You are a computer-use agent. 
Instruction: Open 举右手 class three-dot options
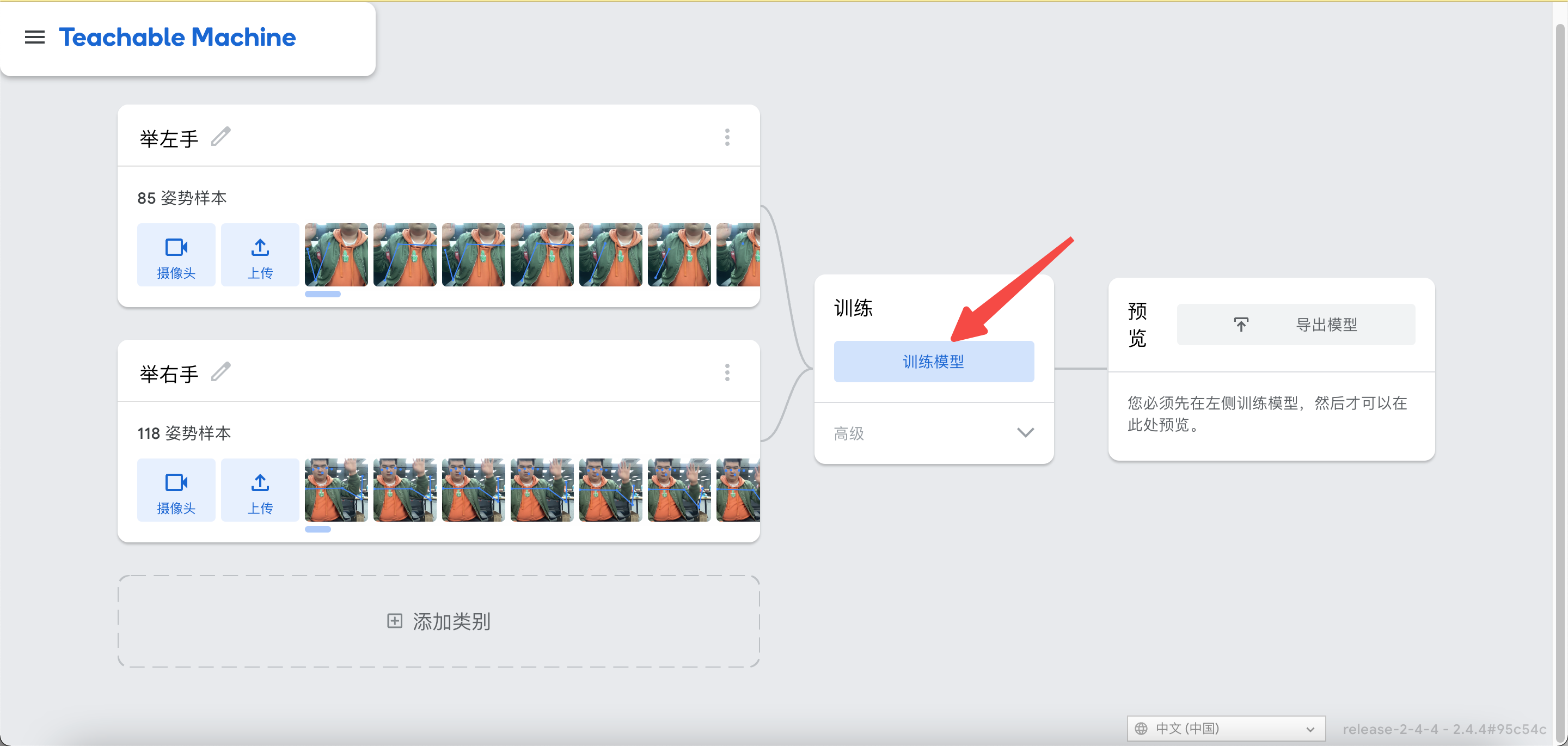(727, 372)
